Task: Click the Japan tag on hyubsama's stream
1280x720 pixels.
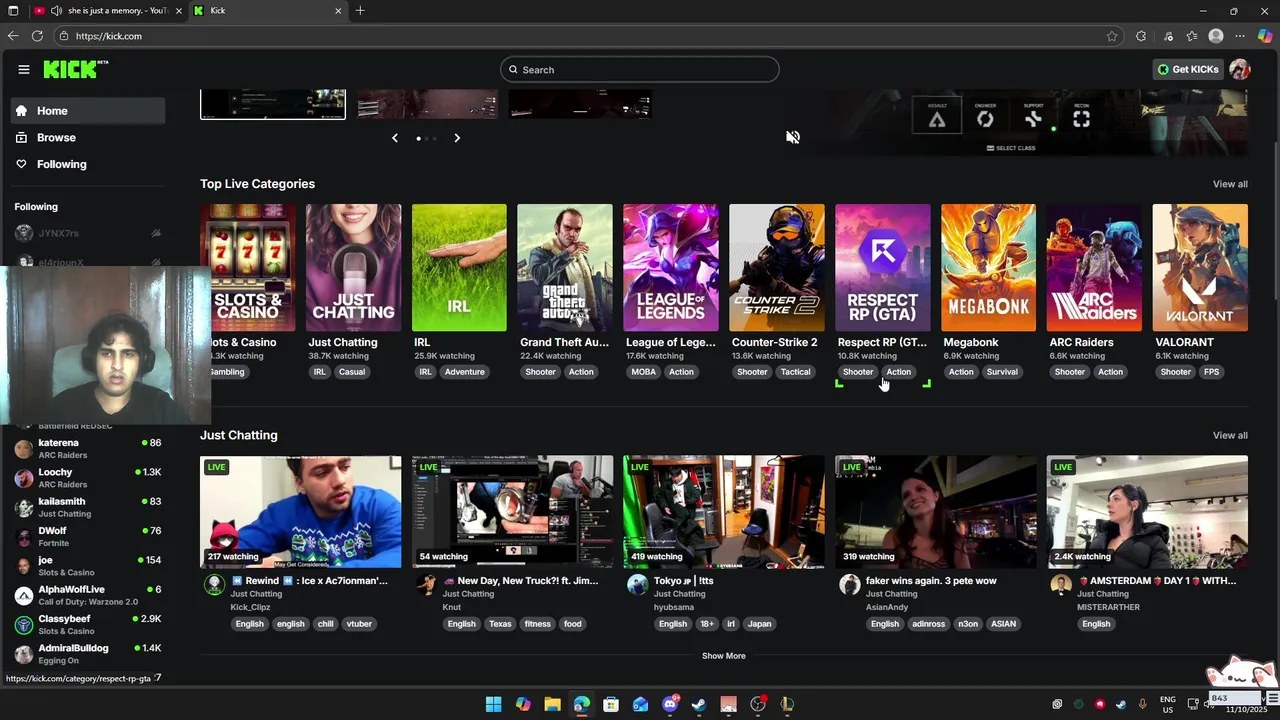Action: (759, 624)
